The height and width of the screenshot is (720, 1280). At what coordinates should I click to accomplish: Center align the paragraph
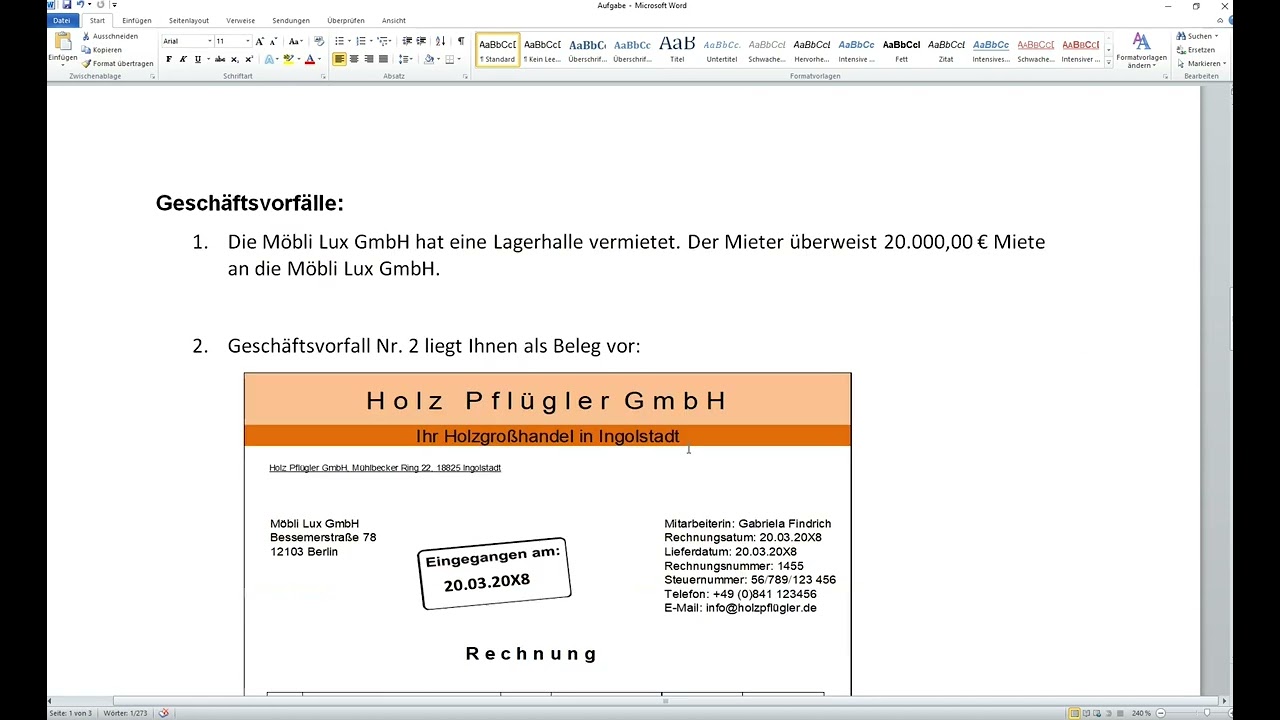(354, 59)
